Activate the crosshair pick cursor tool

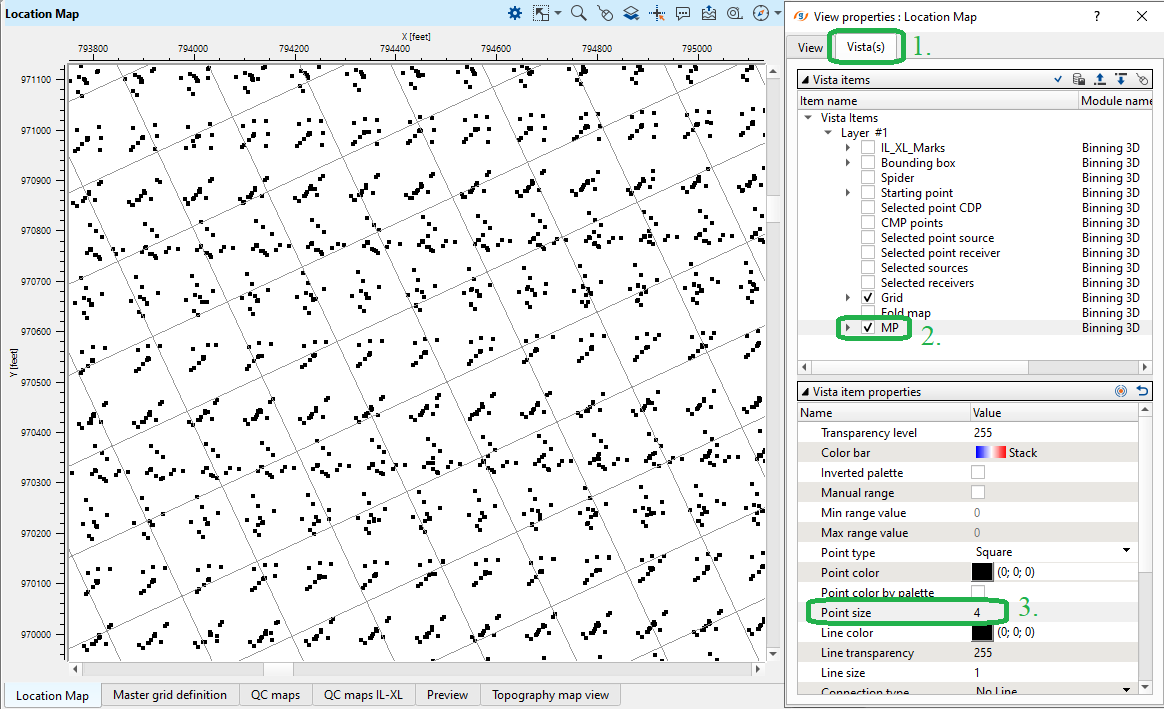(x=657, y=13)
